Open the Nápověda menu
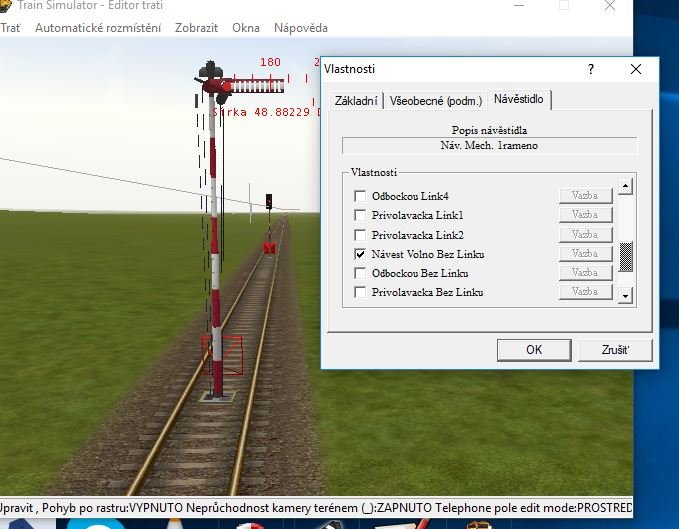 (x=301, y=28)
